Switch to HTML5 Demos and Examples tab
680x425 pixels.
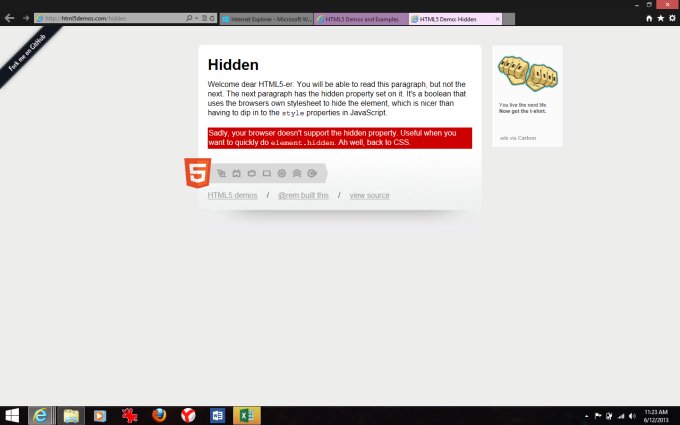[361, 19]
